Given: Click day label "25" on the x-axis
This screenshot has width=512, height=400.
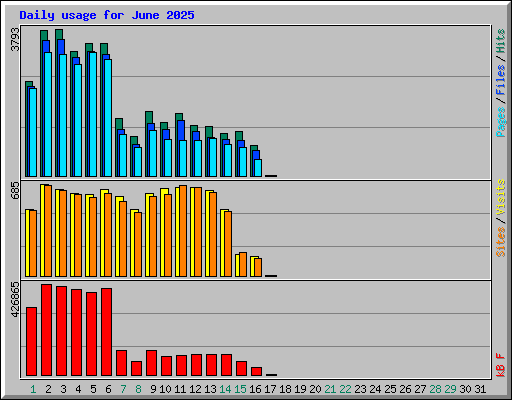Looking at the screenshot, I should 390,389.
